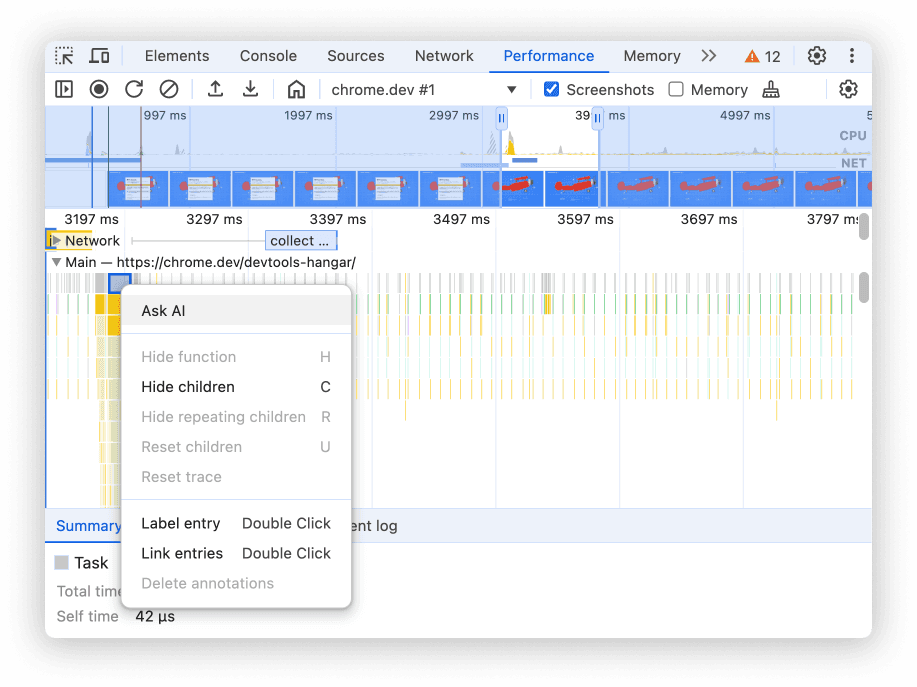The width and height of the screenshot is (917, 687).
Task: Open the chrome.dev #1 profile dropdown
Action: pyautogui.click(x=420, y=89)
